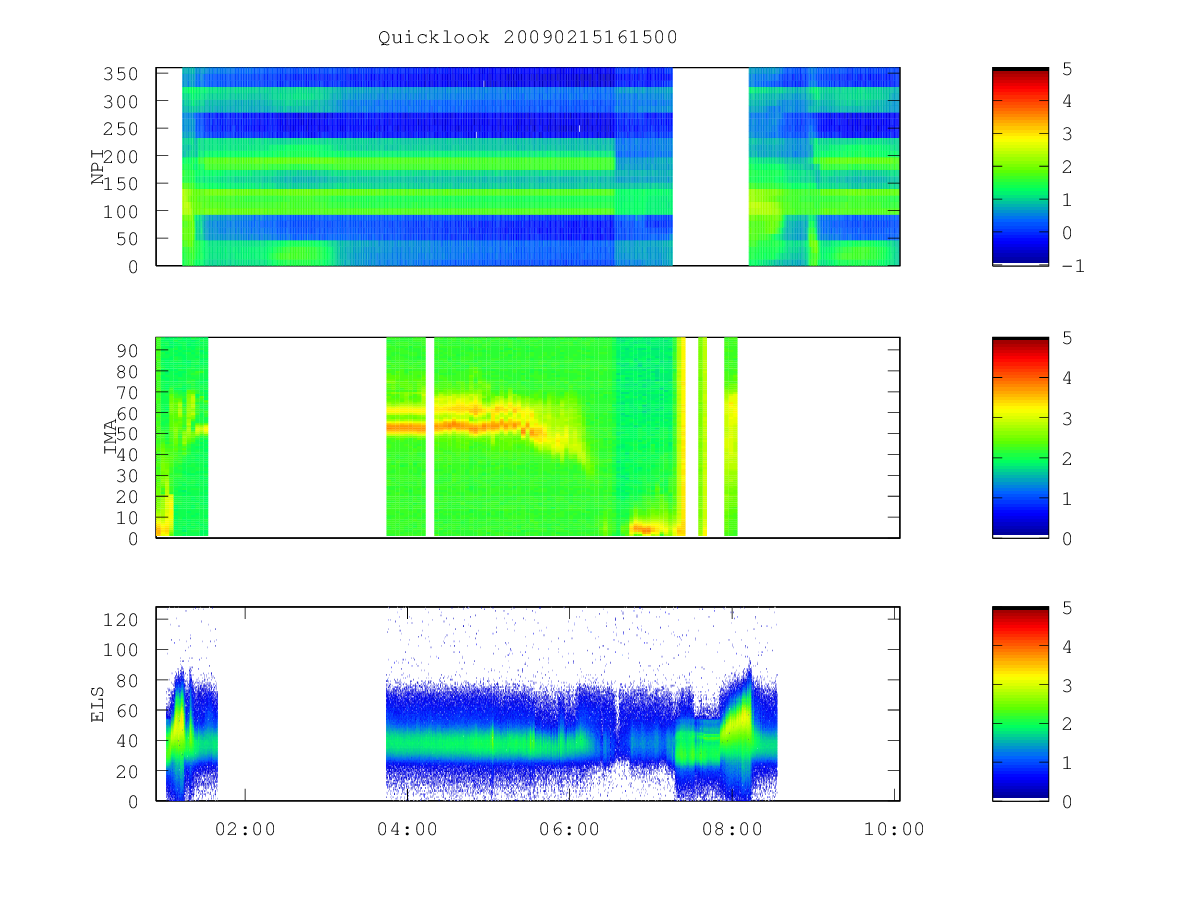Click the 70 tick on IMA axis
The height and width of the screenshot is (900, 1200).
tap(129, 392)
